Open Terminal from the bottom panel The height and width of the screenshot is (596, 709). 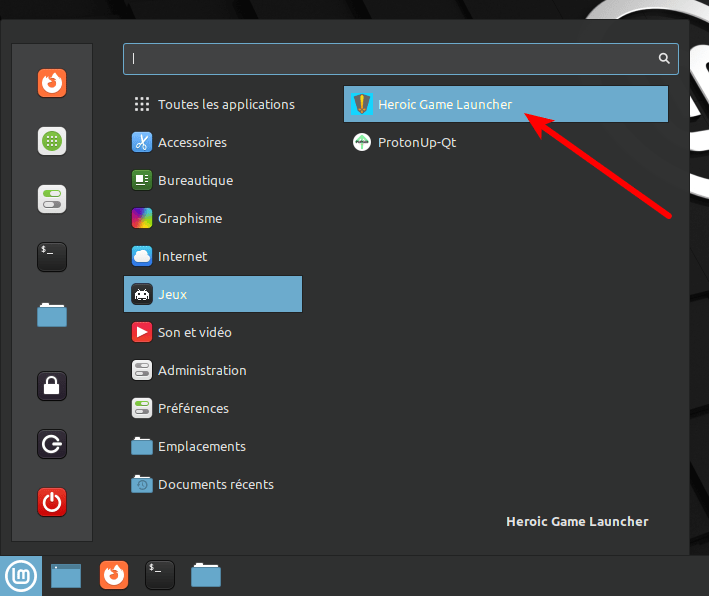[x=160, y=575]
